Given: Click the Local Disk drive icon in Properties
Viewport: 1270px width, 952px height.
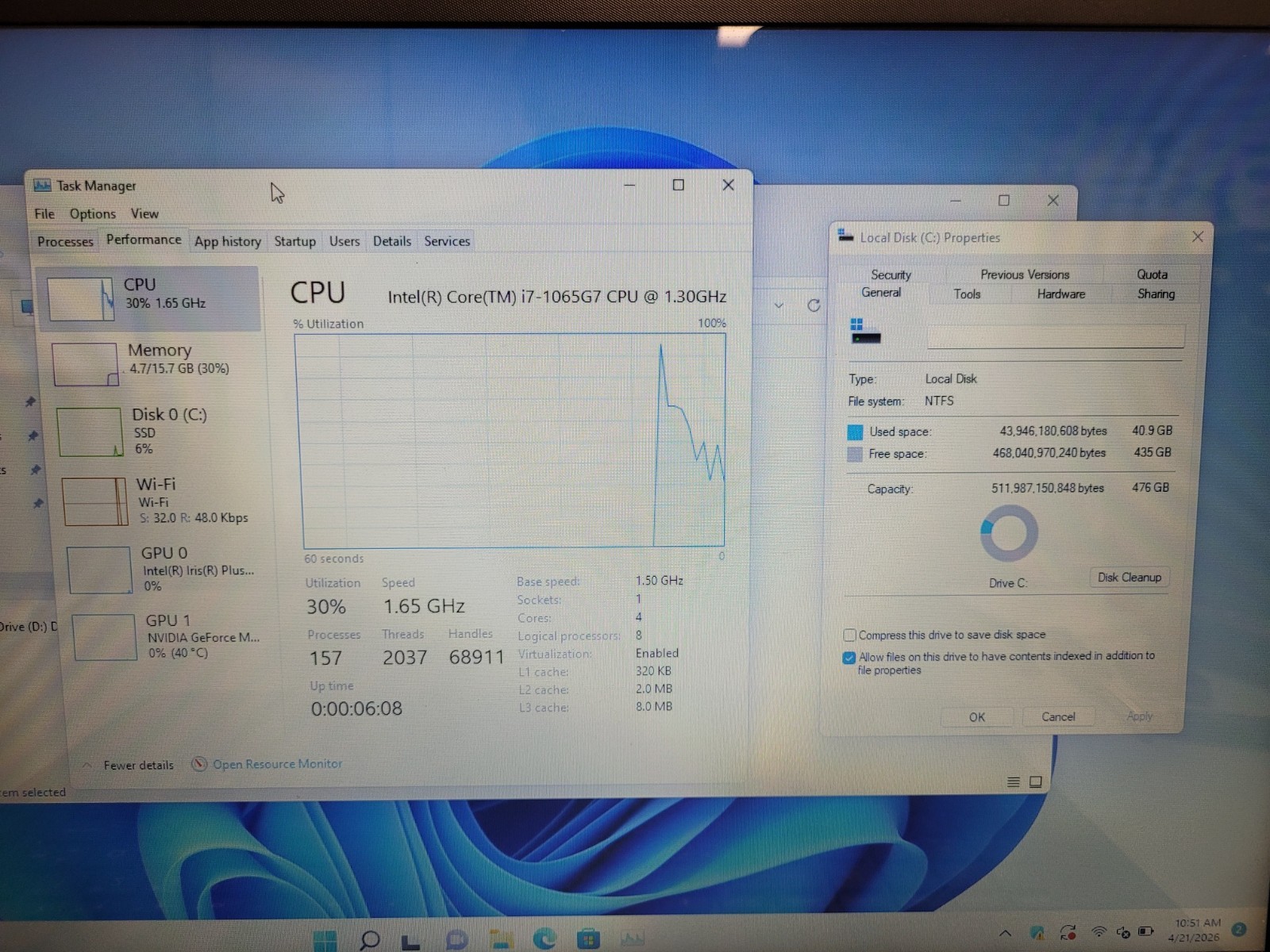Looking at the screenshot, I should click(x=865, y=332).
